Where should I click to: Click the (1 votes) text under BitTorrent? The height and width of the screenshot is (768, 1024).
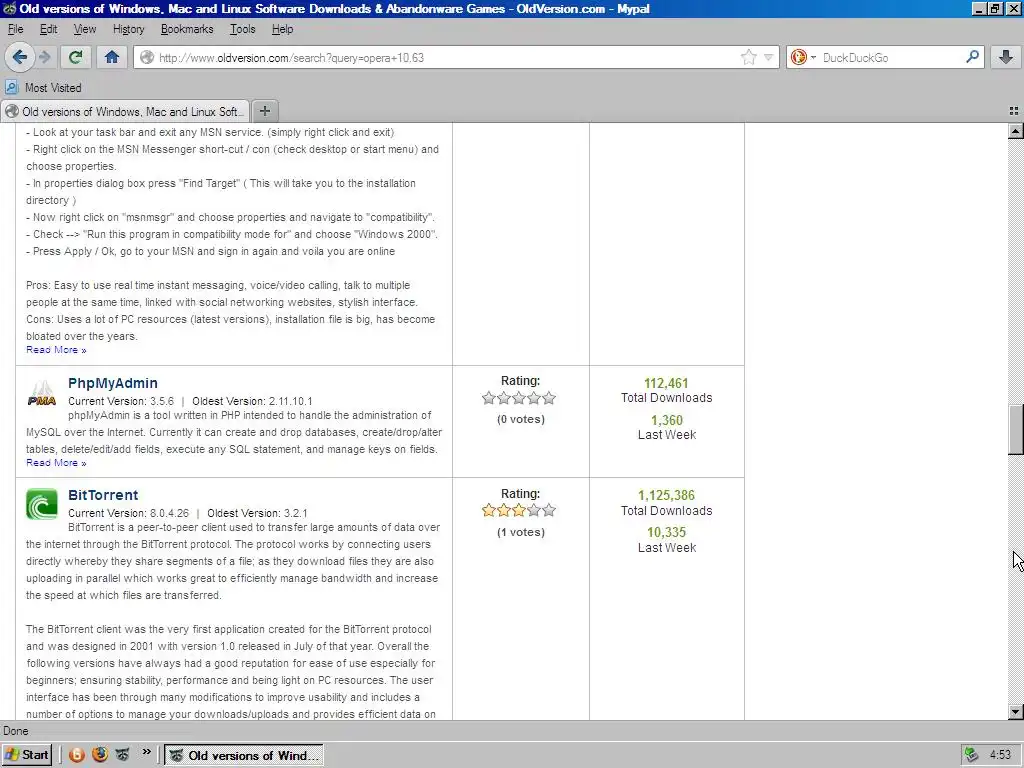pos(520,532)
